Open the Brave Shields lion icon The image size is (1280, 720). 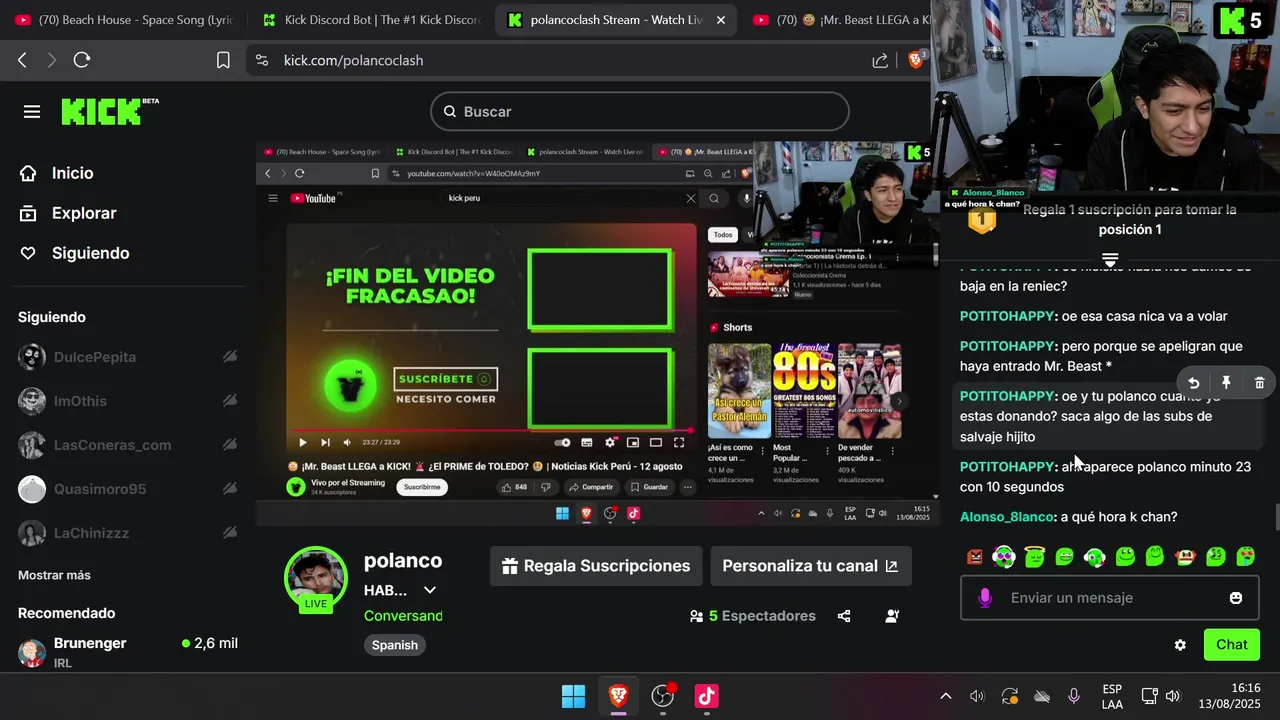(x=916, y=60)
